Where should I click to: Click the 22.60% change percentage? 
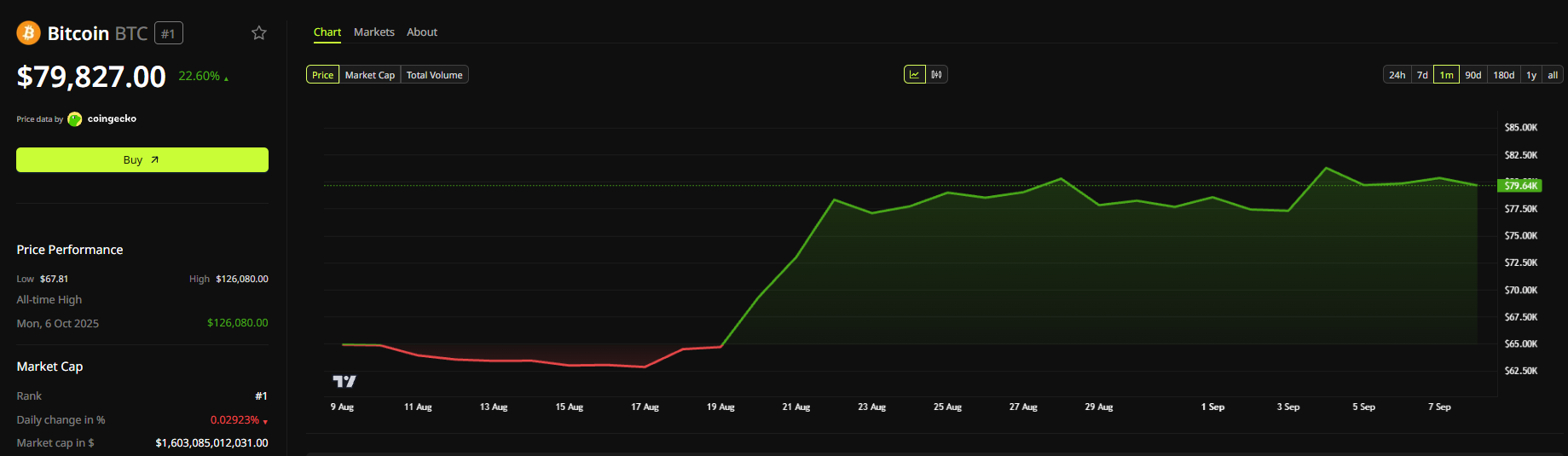coord(200,76)
